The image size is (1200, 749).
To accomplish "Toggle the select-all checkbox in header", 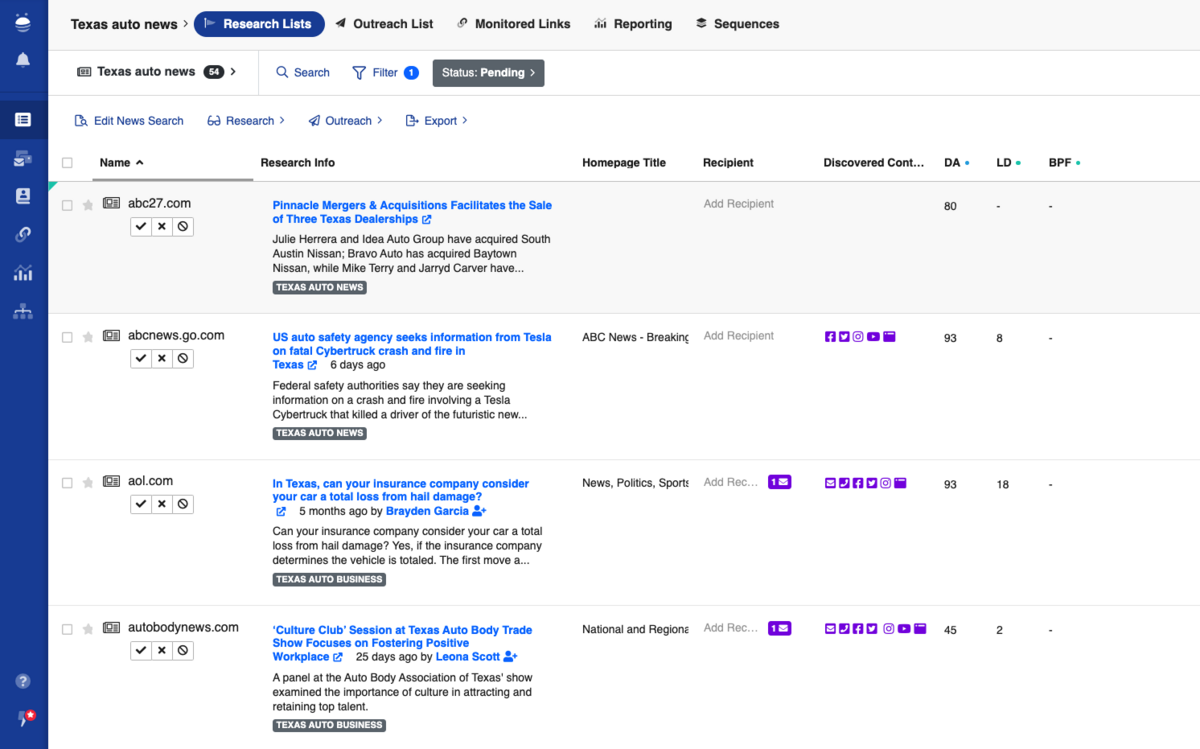I will (67, 163).
